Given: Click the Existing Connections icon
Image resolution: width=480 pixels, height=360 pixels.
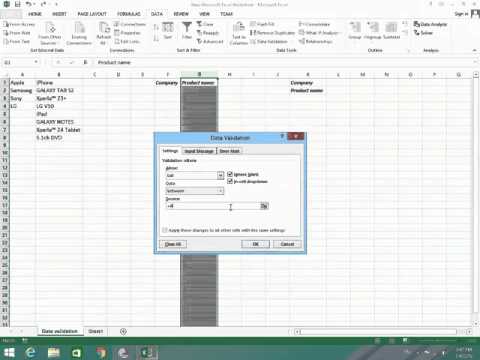Looking at the screenshot, I should tap(79, 33).
